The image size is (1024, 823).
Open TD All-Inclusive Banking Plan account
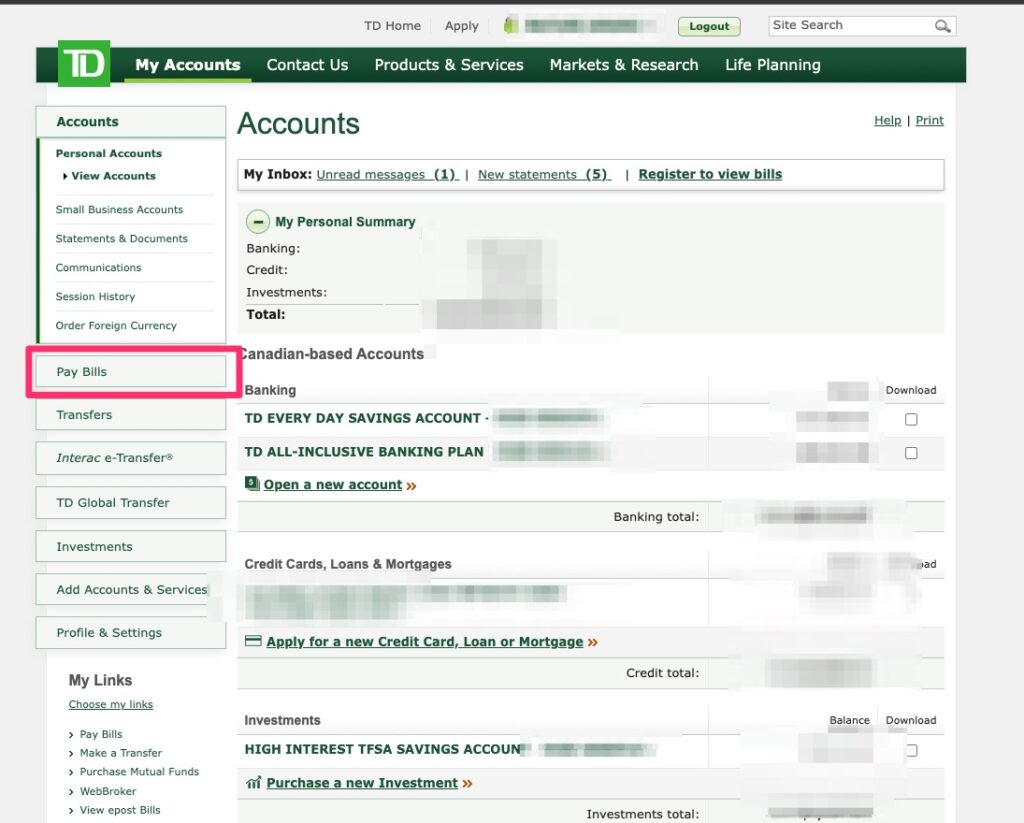[364, 452]
